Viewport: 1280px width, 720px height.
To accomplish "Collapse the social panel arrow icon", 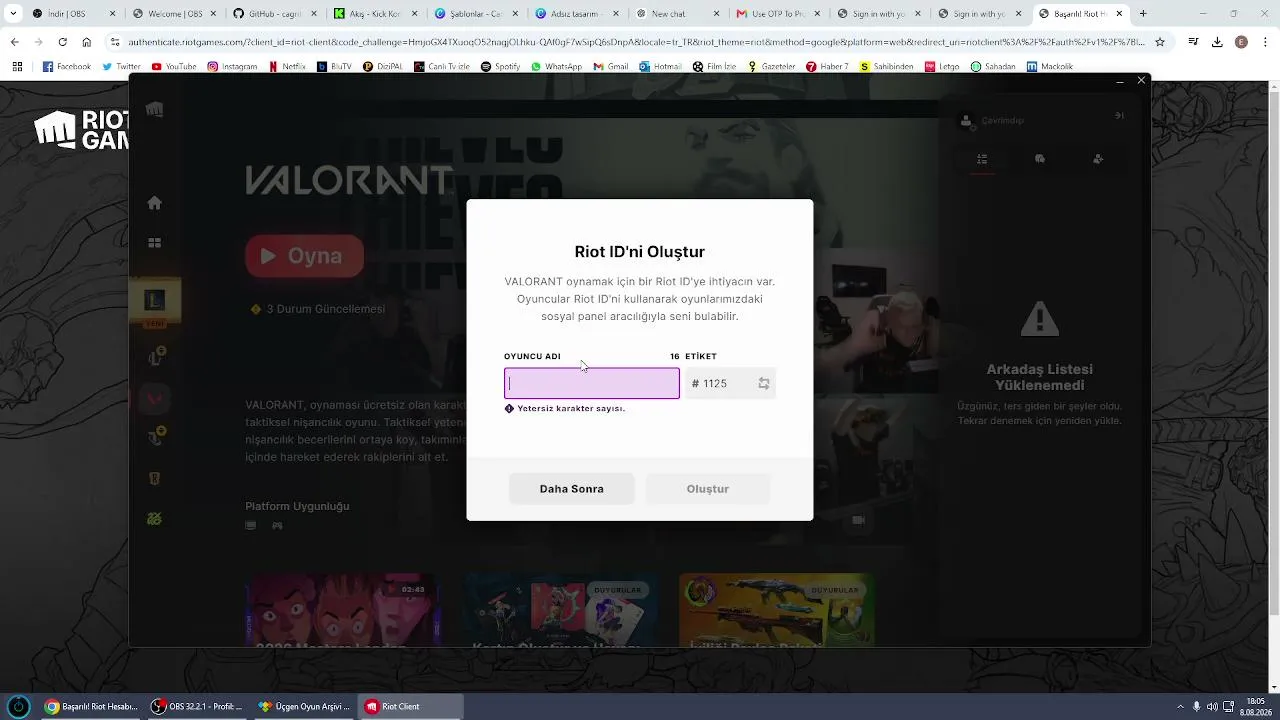I will pos(1119,116).
